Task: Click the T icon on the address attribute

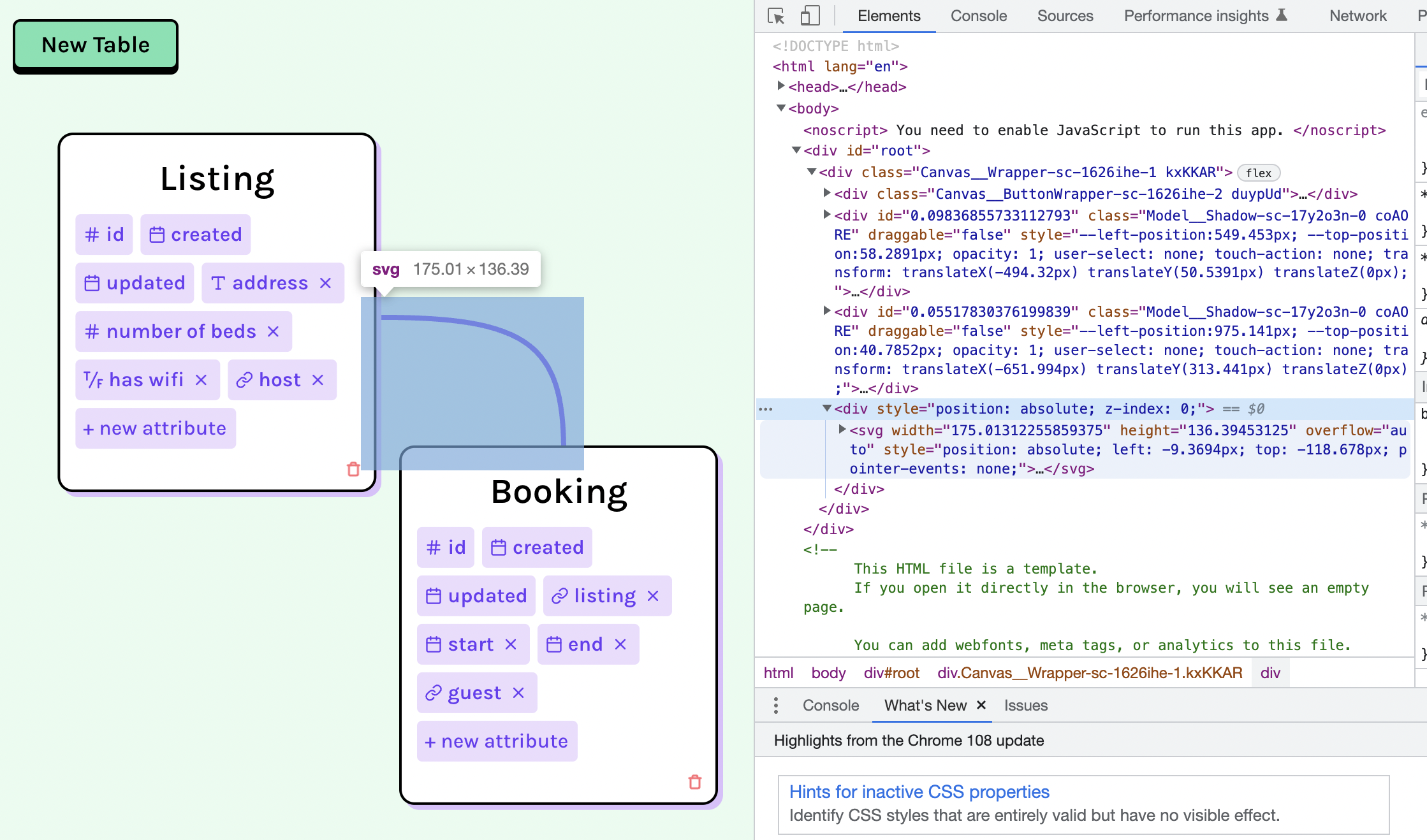Action: [x=220, y=282]
